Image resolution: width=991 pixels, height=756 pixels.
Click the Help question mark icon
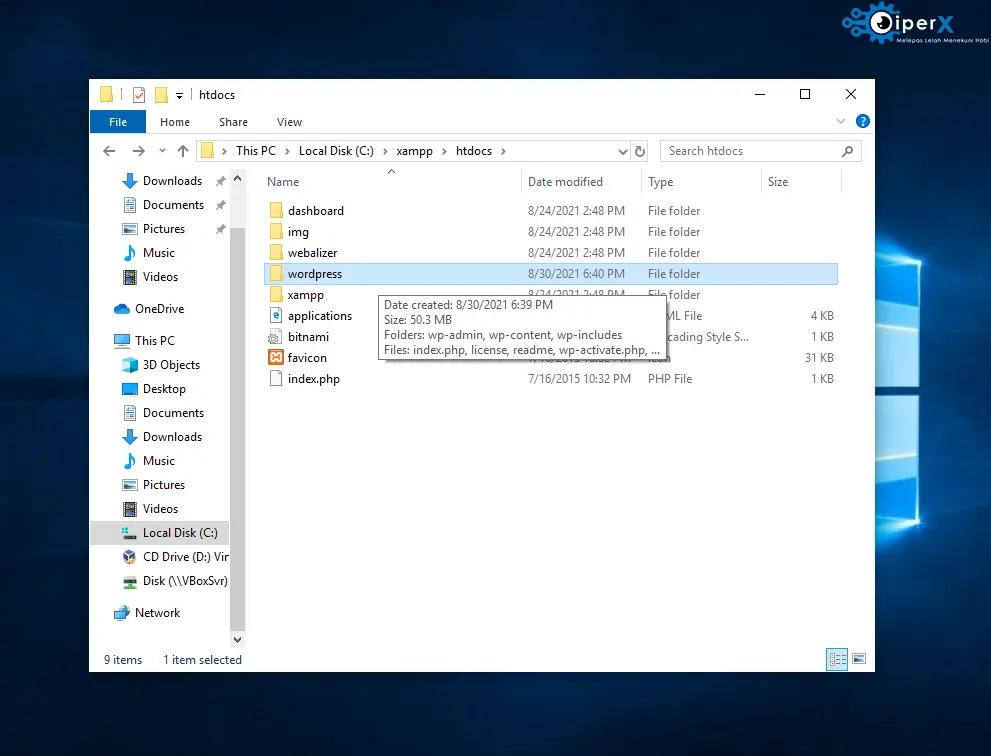tap(862, 121)
